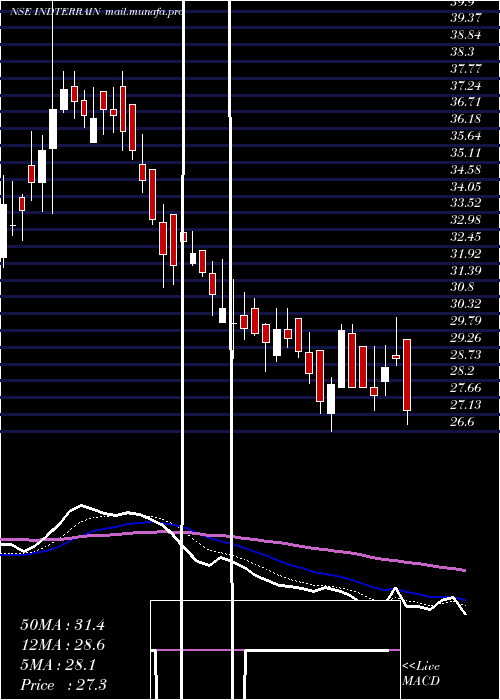Select the 27.13 price axis label
The height and width of the screenshot is (700, 500).
tap(467, 405)
